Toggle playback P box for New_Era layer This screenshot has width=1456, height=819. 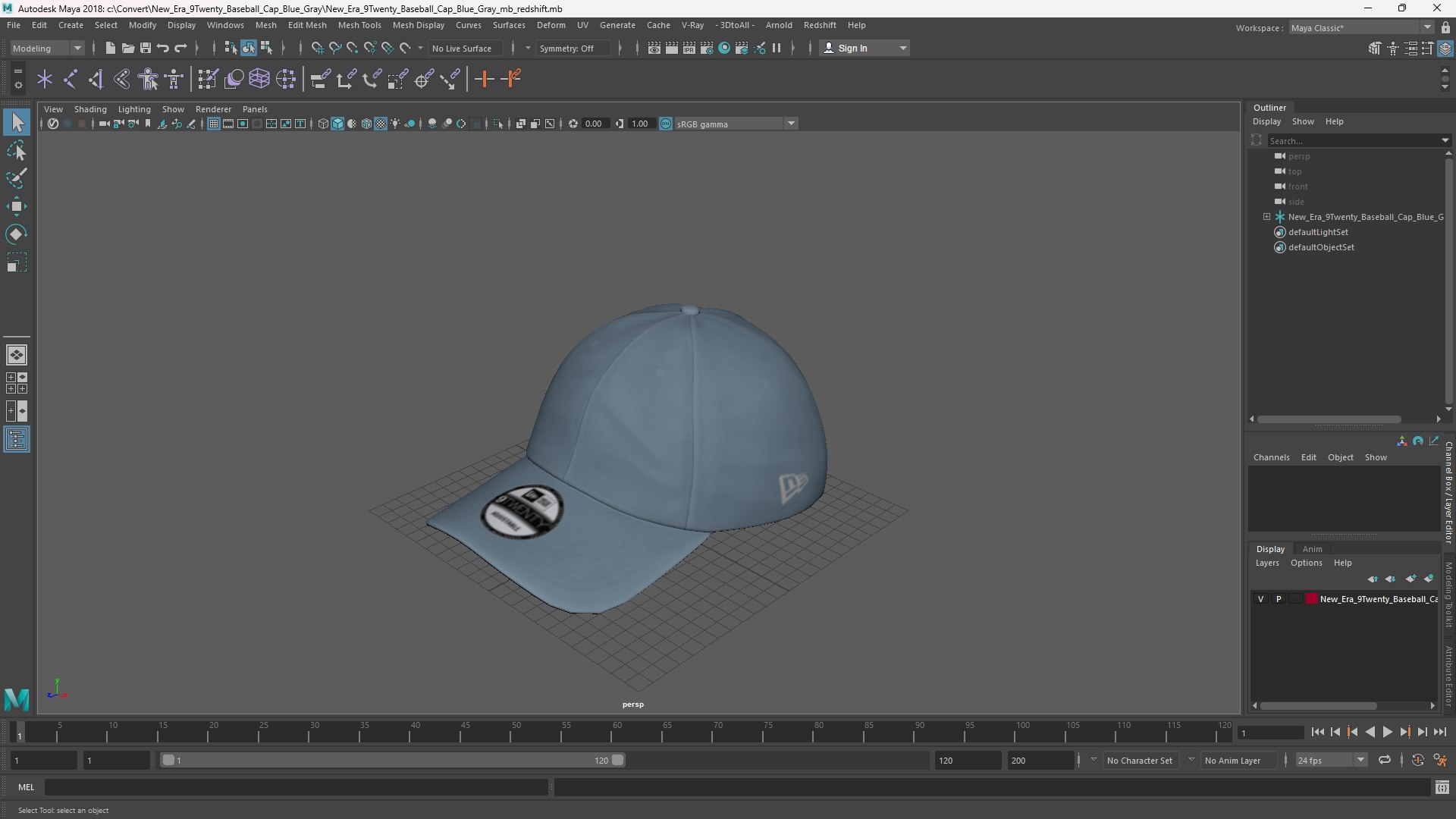coord(1279,599)
